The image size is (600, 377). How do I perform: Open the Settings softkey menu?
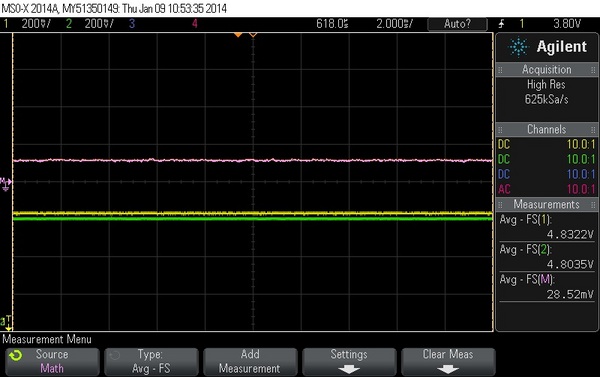[349, 361]
